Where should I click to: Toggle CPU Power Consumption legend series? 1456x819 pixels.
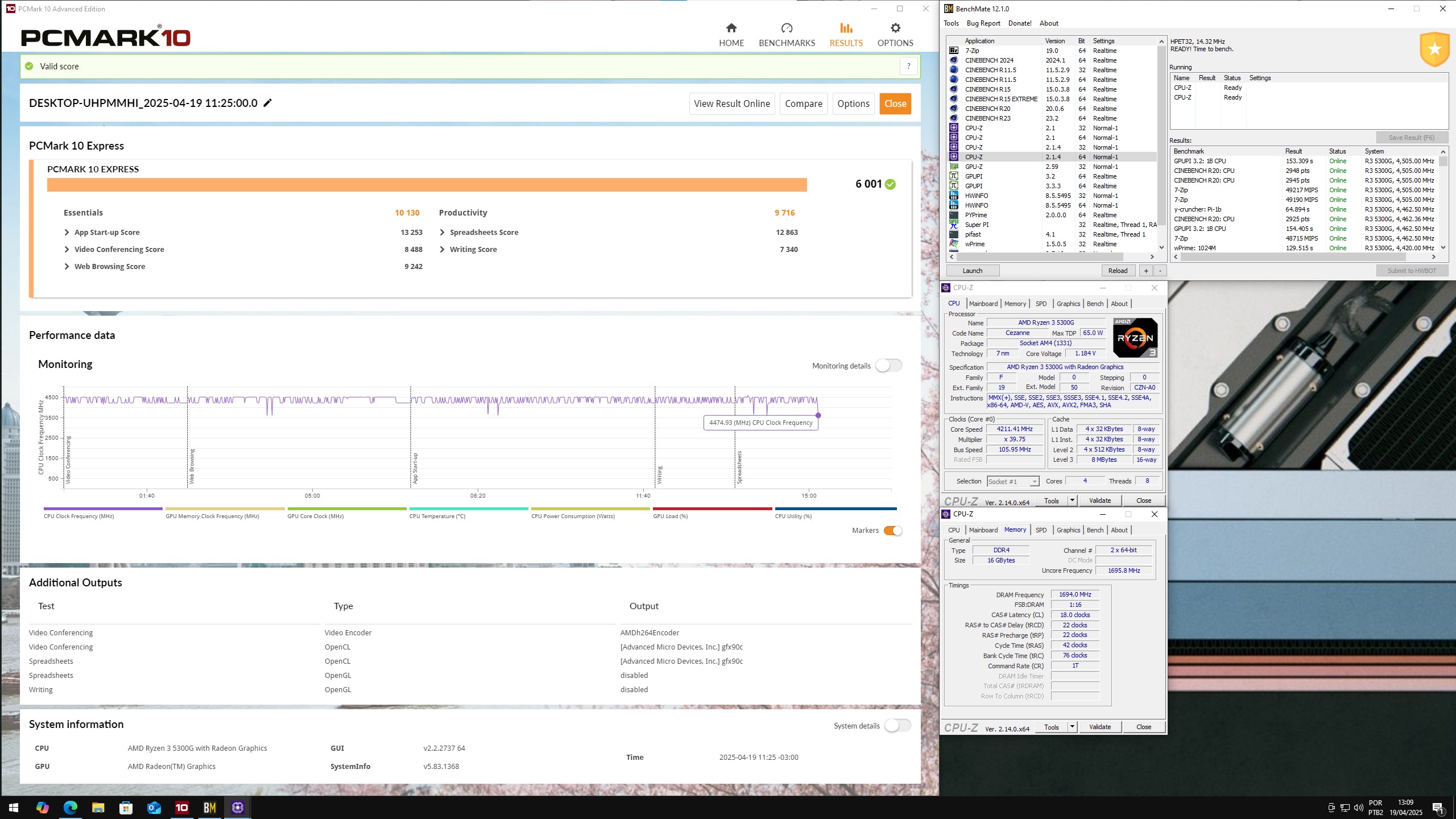pyautogui.click(x=590, y=512)
